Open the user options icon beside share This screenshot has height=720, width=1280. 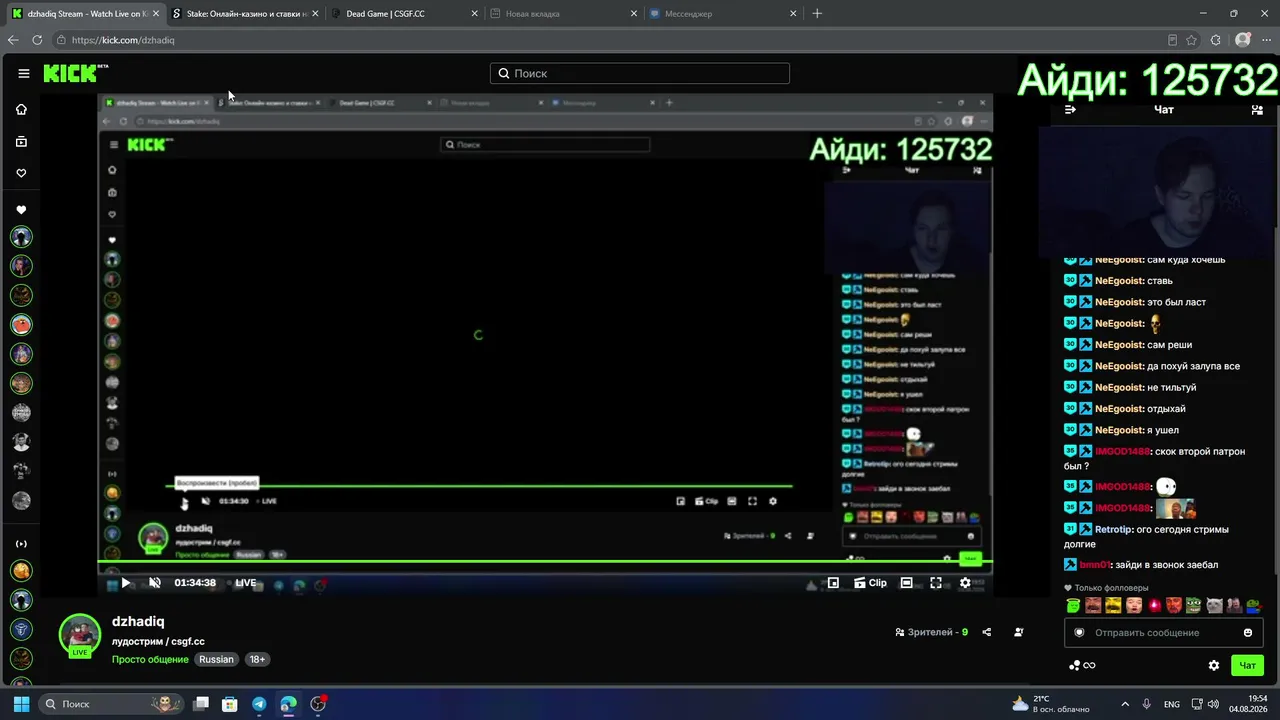coord(1019,632)
